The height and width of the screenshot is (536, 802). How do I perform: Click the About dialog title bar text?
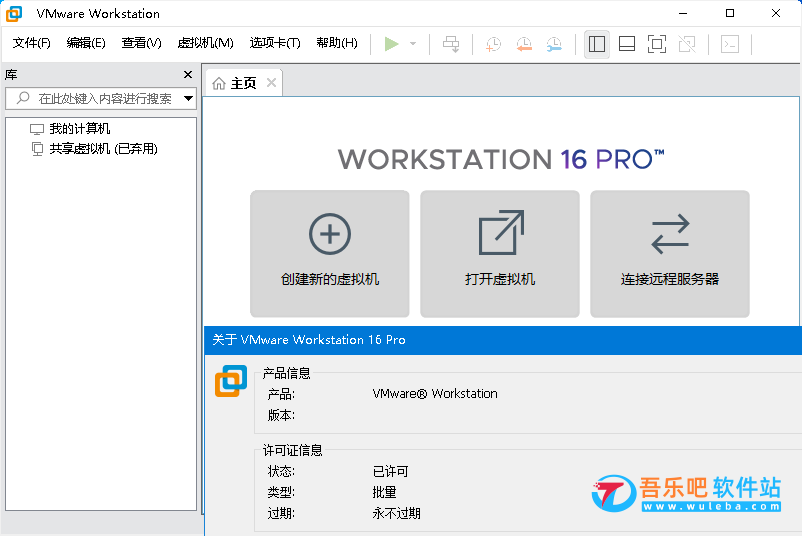(309, 340)
